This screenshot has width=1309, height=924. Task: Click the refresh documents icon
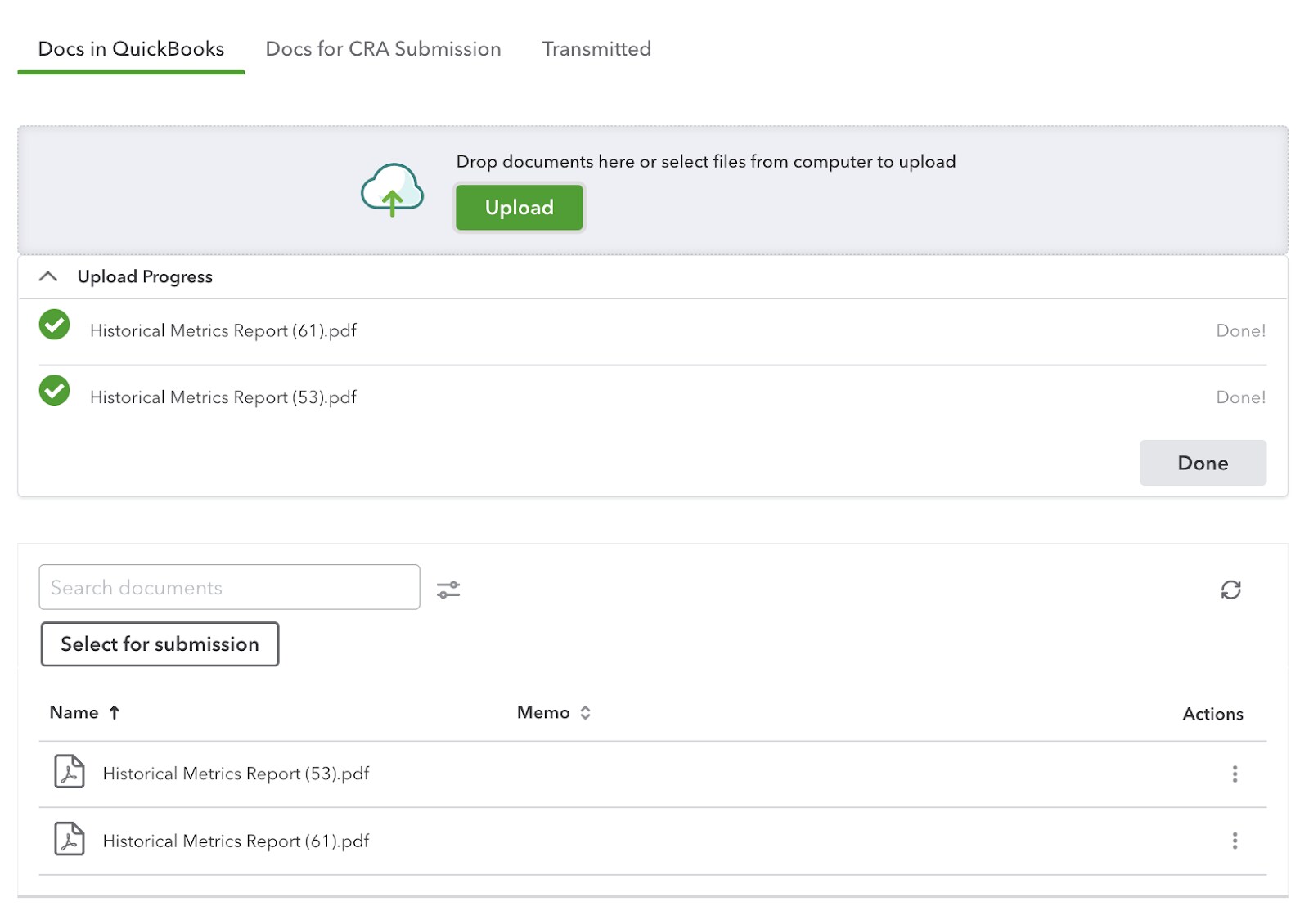point(1230,590)
